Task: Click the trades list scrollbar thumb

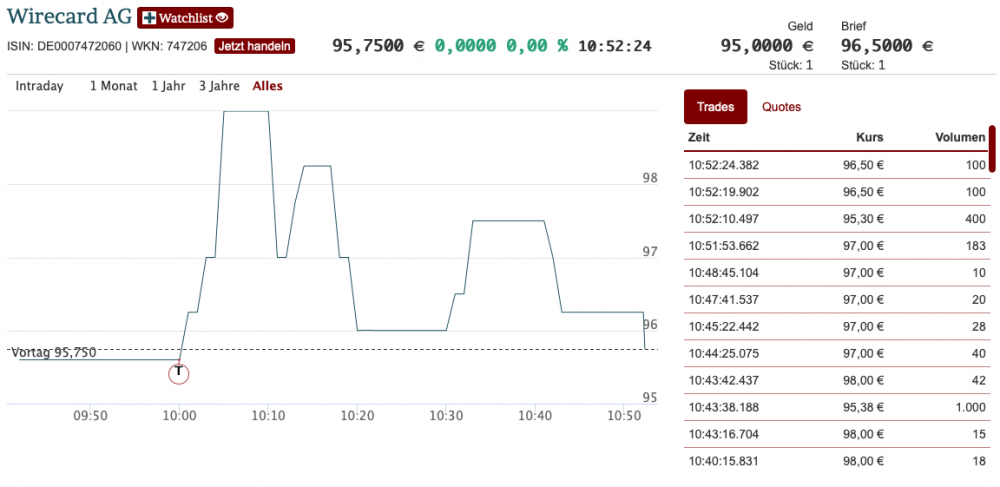Action: coord(992,149)
